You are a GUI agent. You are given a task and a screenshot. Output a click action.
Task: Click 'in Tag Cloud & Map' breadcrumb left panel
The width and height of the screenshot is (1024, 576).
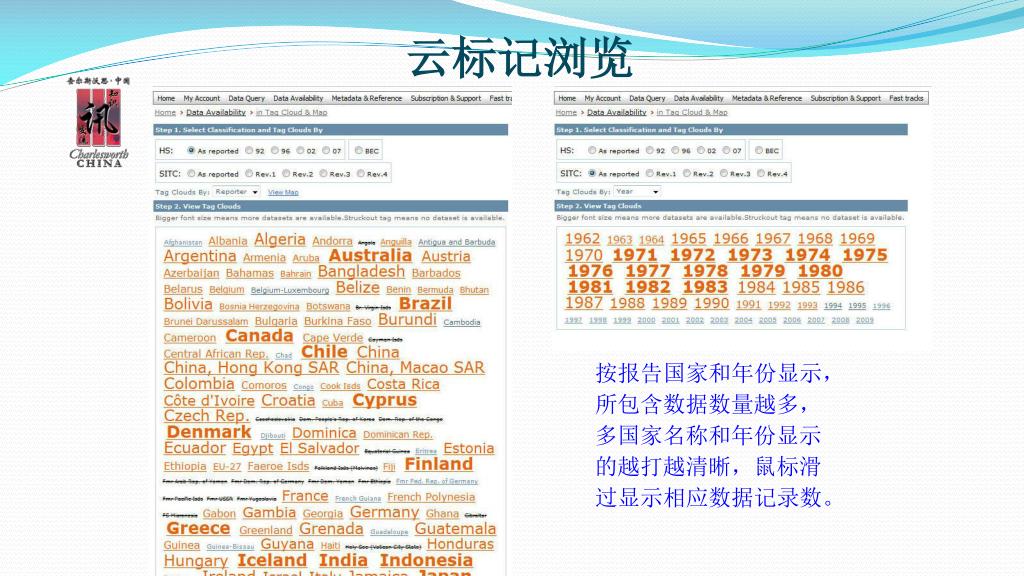coord(291,112)
